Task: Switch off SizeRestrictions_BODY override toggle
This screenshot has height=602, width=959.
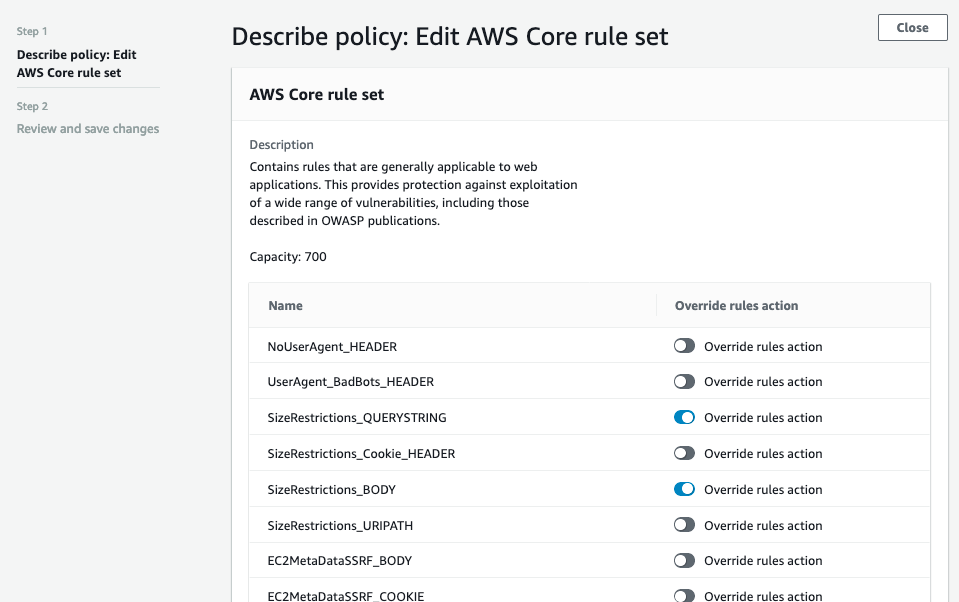Action: (684, 490)
